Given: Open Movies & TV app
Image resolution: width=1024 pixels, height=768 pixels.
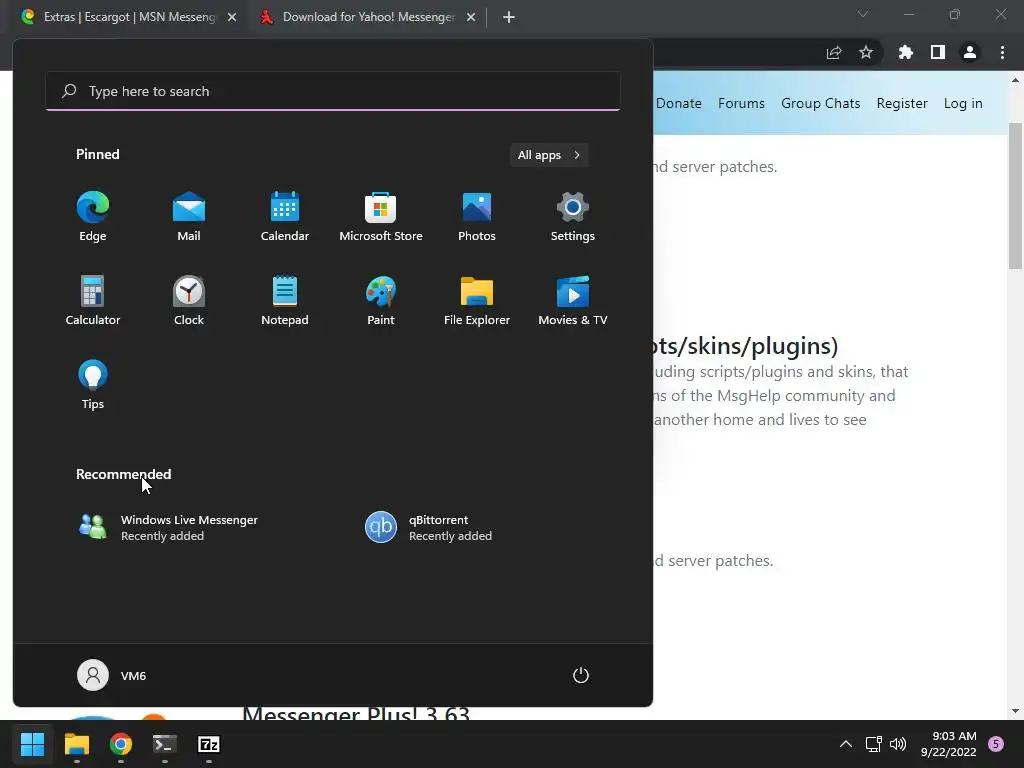Looking at the screenshot, I should (573, 301).
